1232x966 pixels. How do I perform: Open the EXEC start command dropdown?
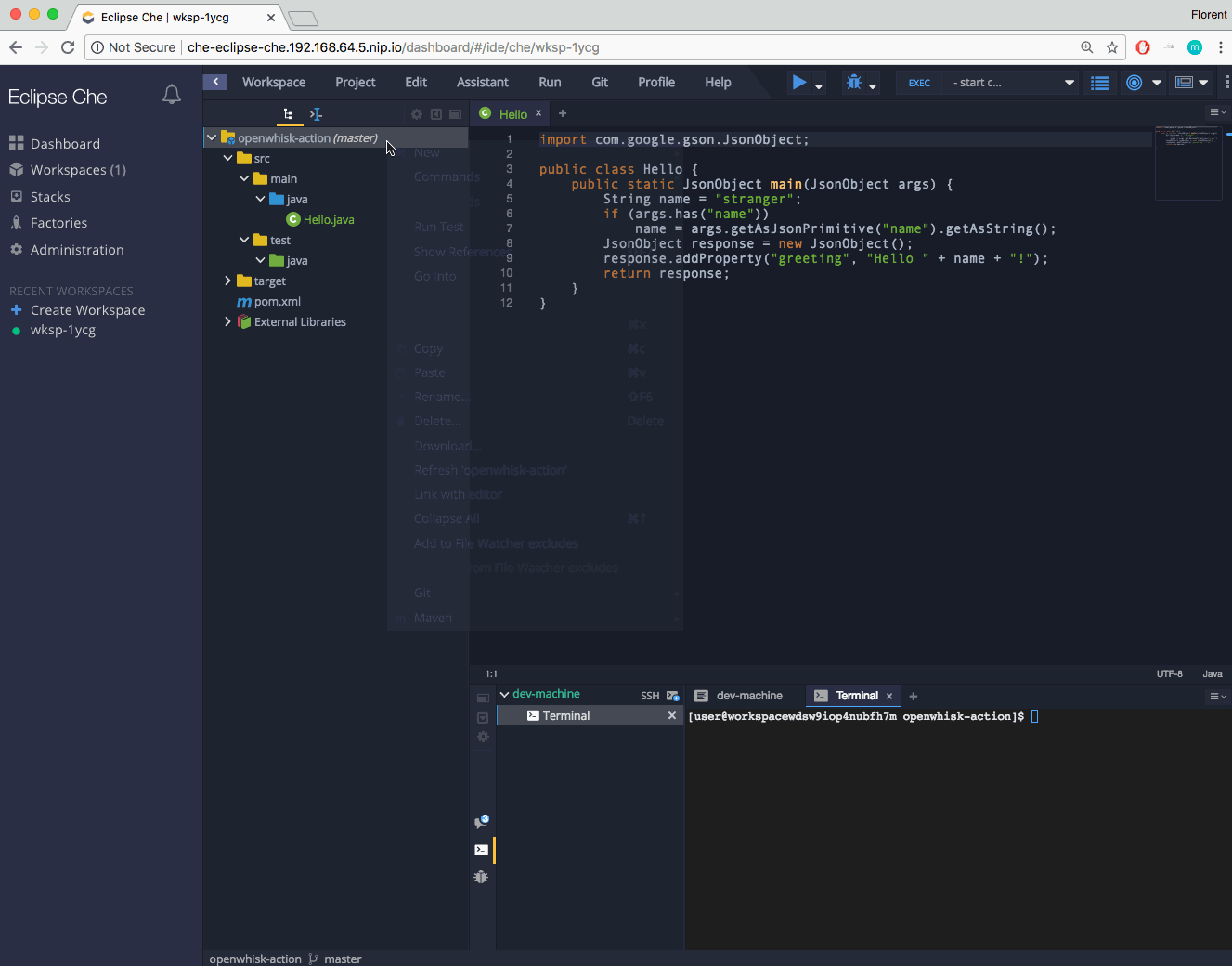point(1012,82)
